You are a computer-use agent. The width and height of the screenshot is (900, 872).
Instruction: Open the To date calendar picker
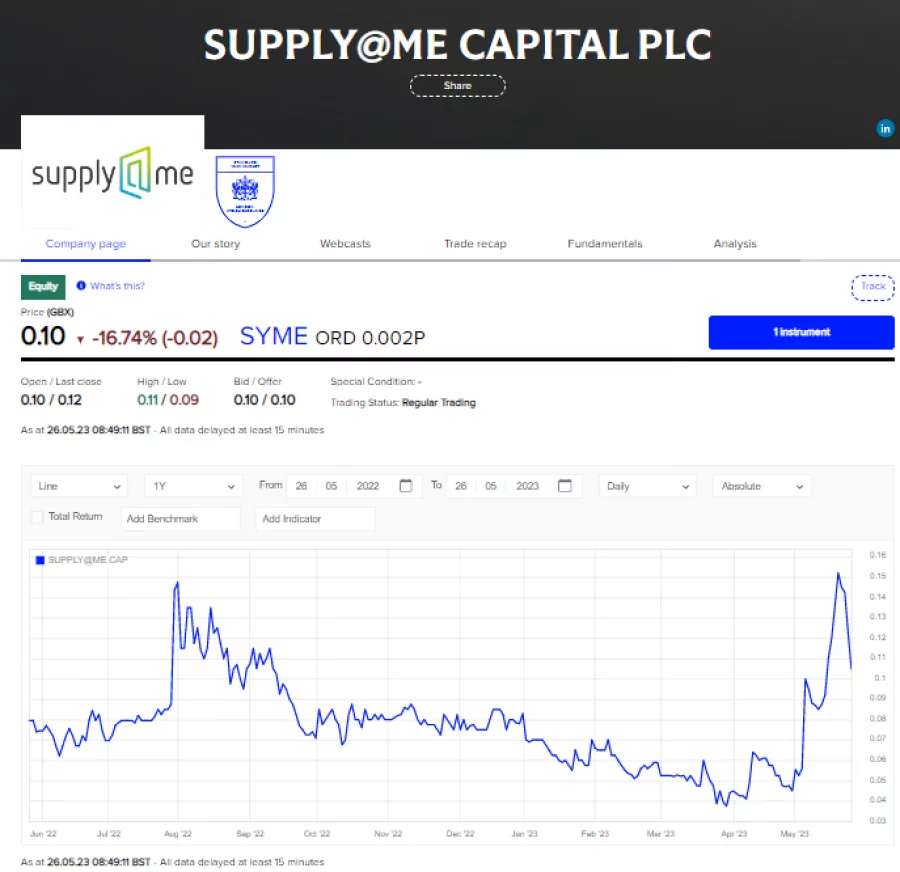tap(565, 485)
